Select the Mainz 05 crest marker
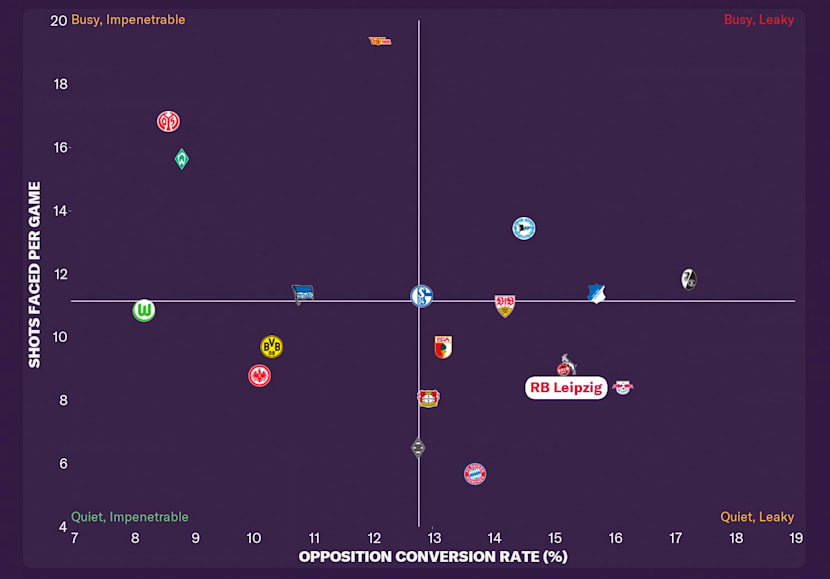The image size is (830, 579). click(168, 121)
